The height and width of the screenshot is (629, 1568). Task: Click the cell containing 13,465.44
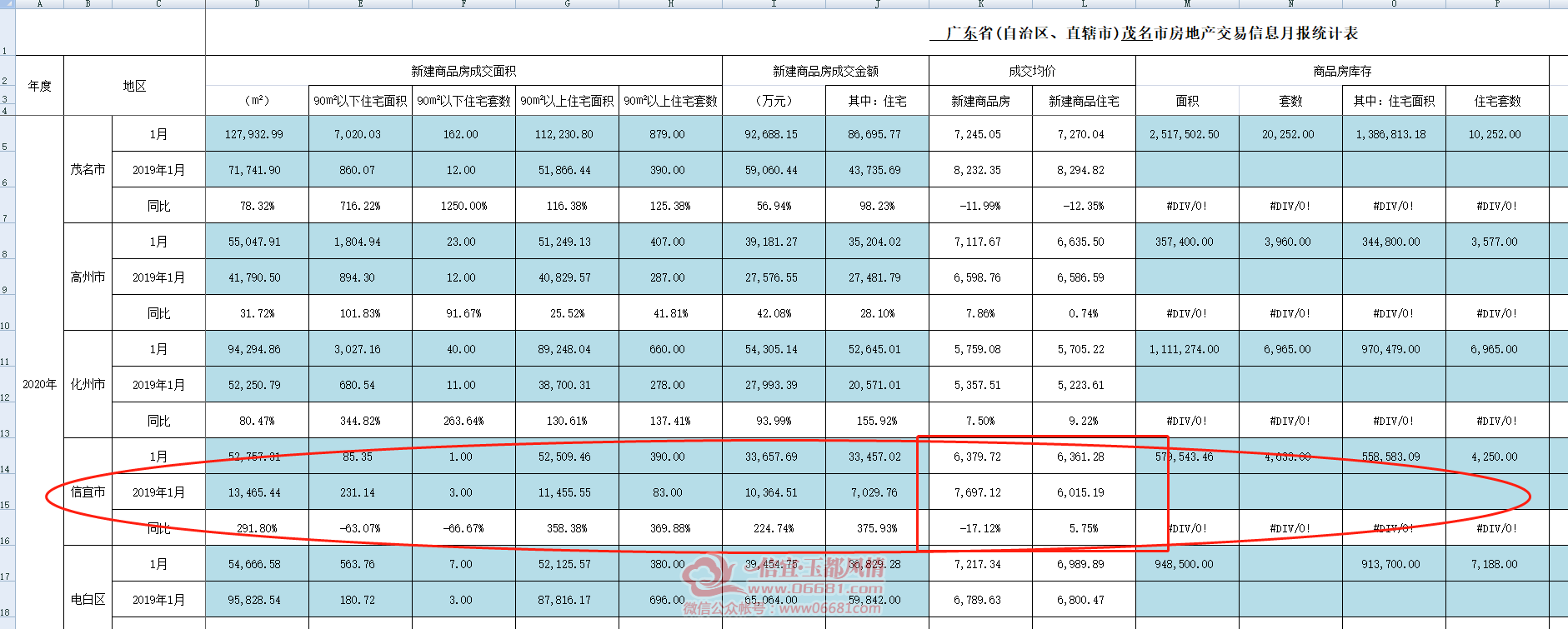point(257,492)
